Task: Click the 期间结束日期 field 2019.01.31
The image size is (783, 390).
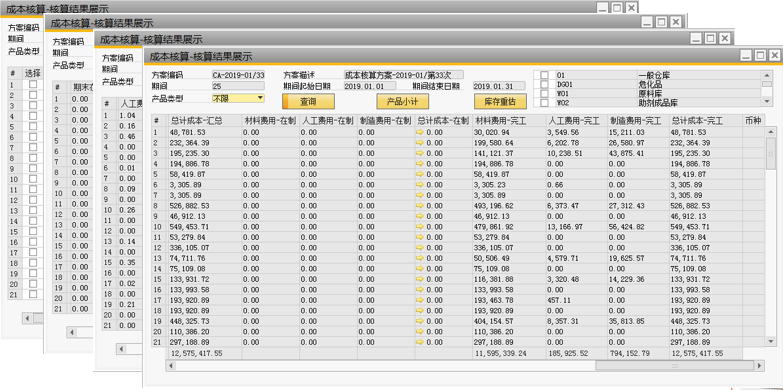Action: coord(499,86)
